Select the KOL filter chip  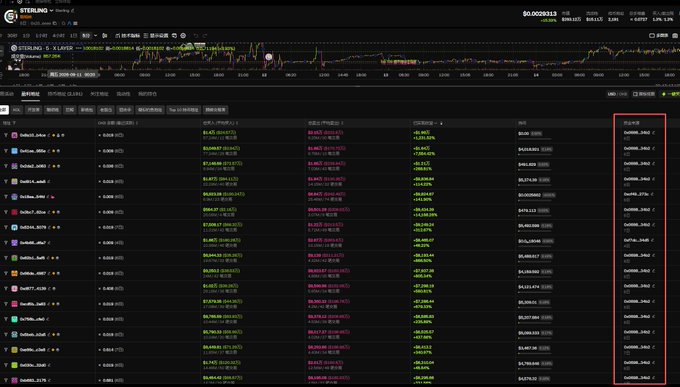16,110
